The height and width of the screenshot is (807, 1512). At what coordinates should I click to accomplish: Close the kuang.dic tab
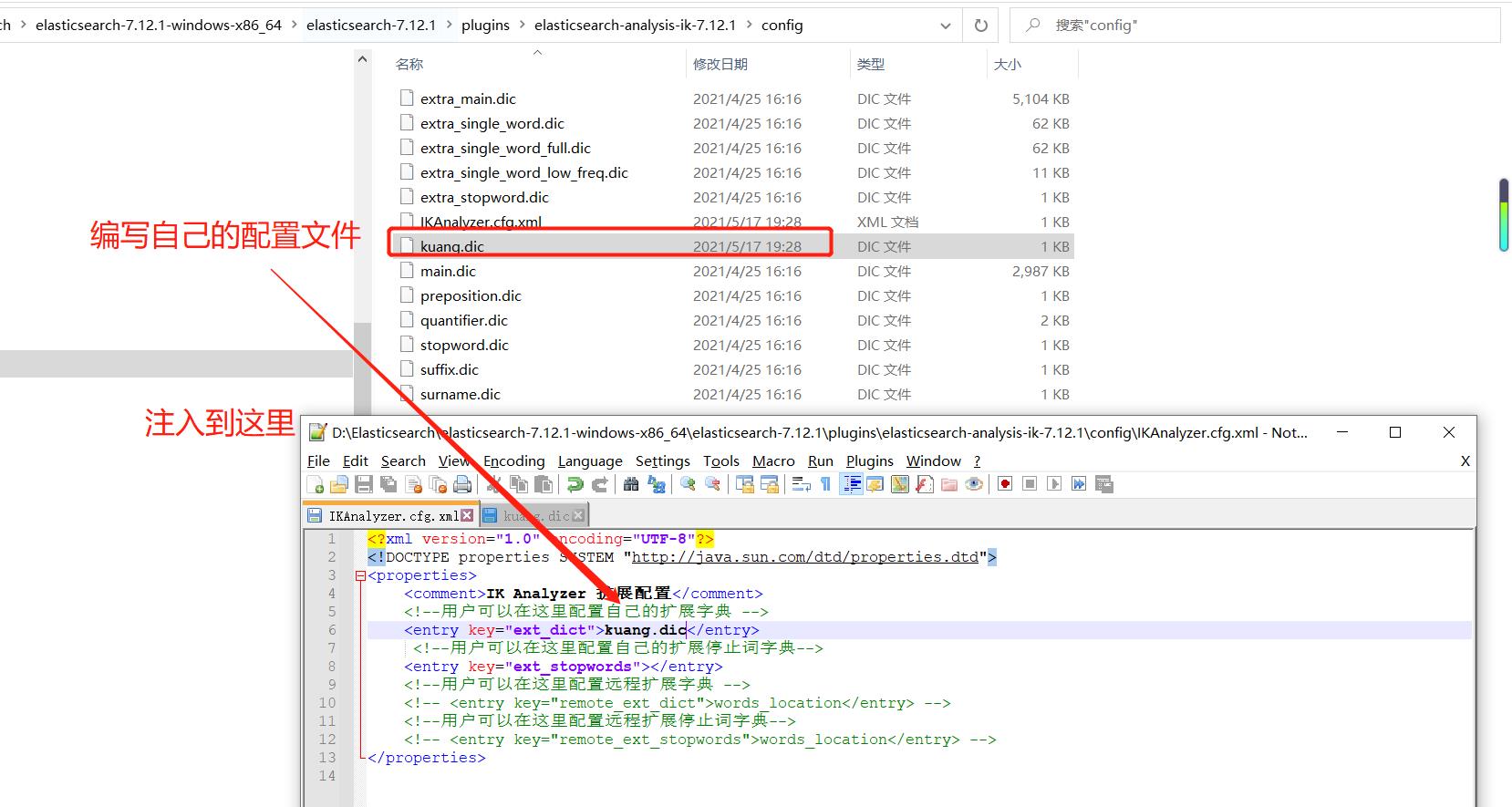(x=578, y=515)
